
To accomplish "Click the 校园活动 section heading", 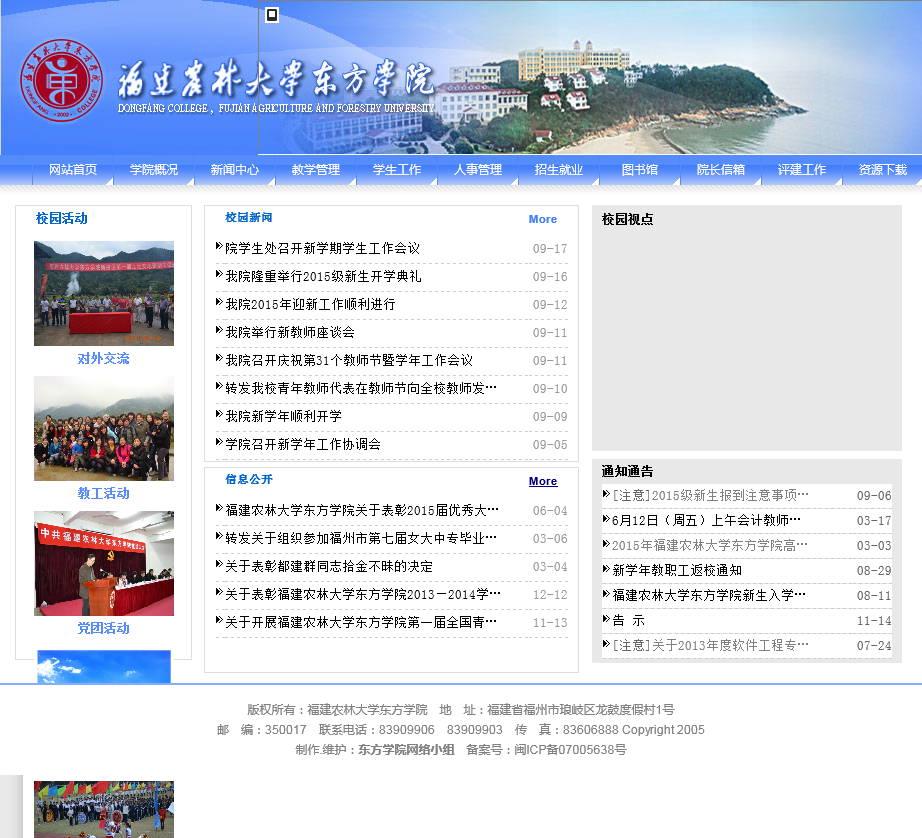I will 62,219.
